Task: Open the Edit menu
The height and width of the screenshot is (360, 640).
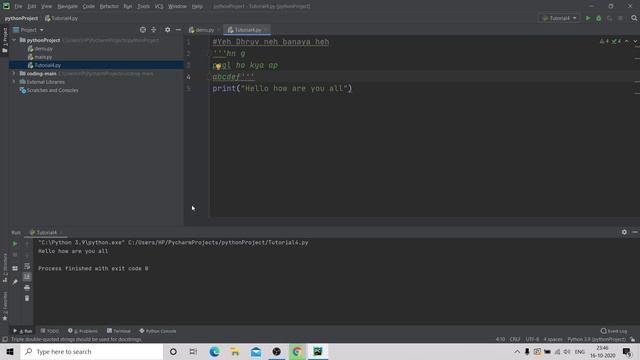Action: pos(32,6)
